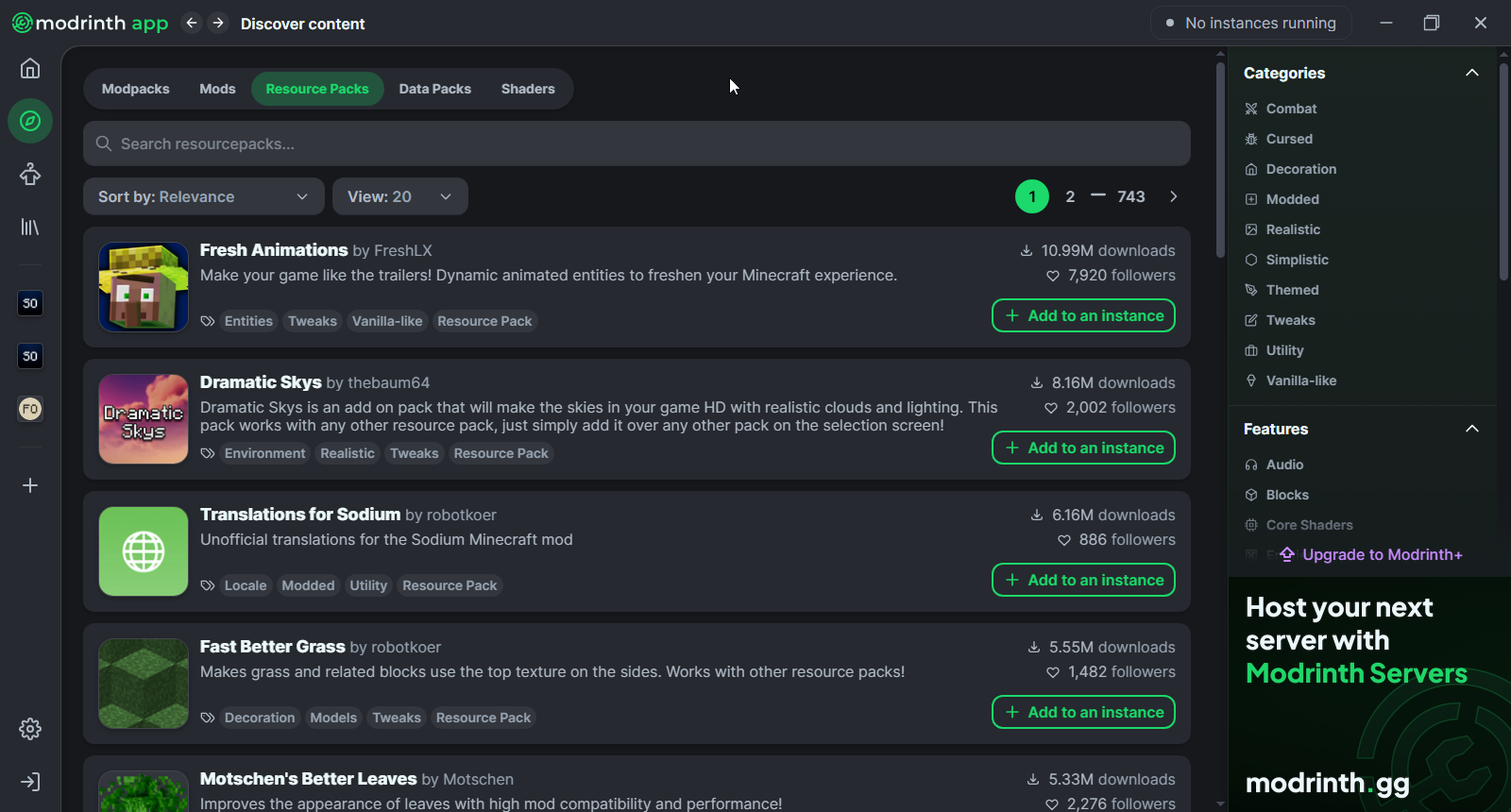Add Fresh Animations to an instance
Viewport: 1511px width, 812px height.
[1083, 315]
